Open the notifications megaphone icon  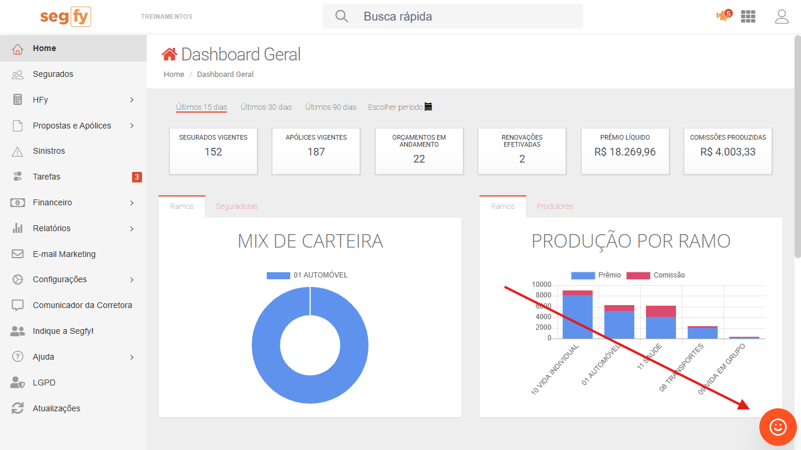click(722, 16)
